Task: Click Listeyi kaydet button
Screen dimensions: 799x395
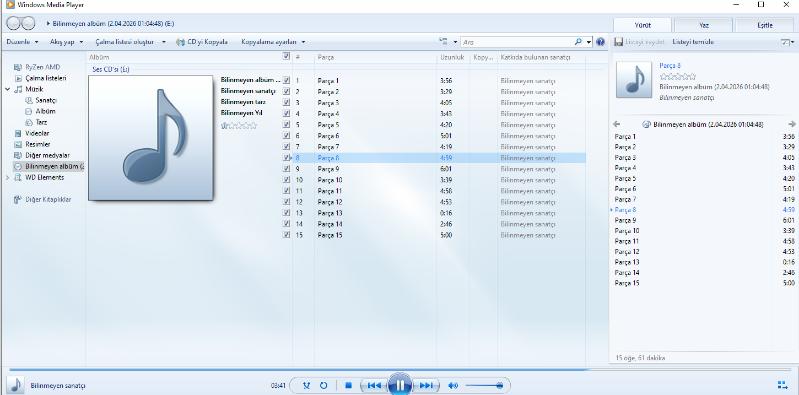Action: click(x=640, y=42)
